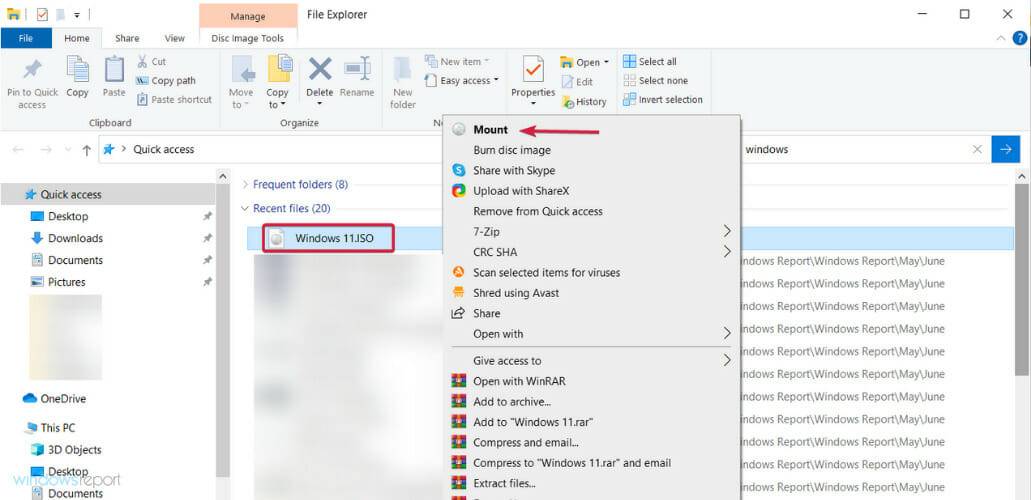Click the Cut scissors icon
This screenshot has height=500, width=1031.
142,61
